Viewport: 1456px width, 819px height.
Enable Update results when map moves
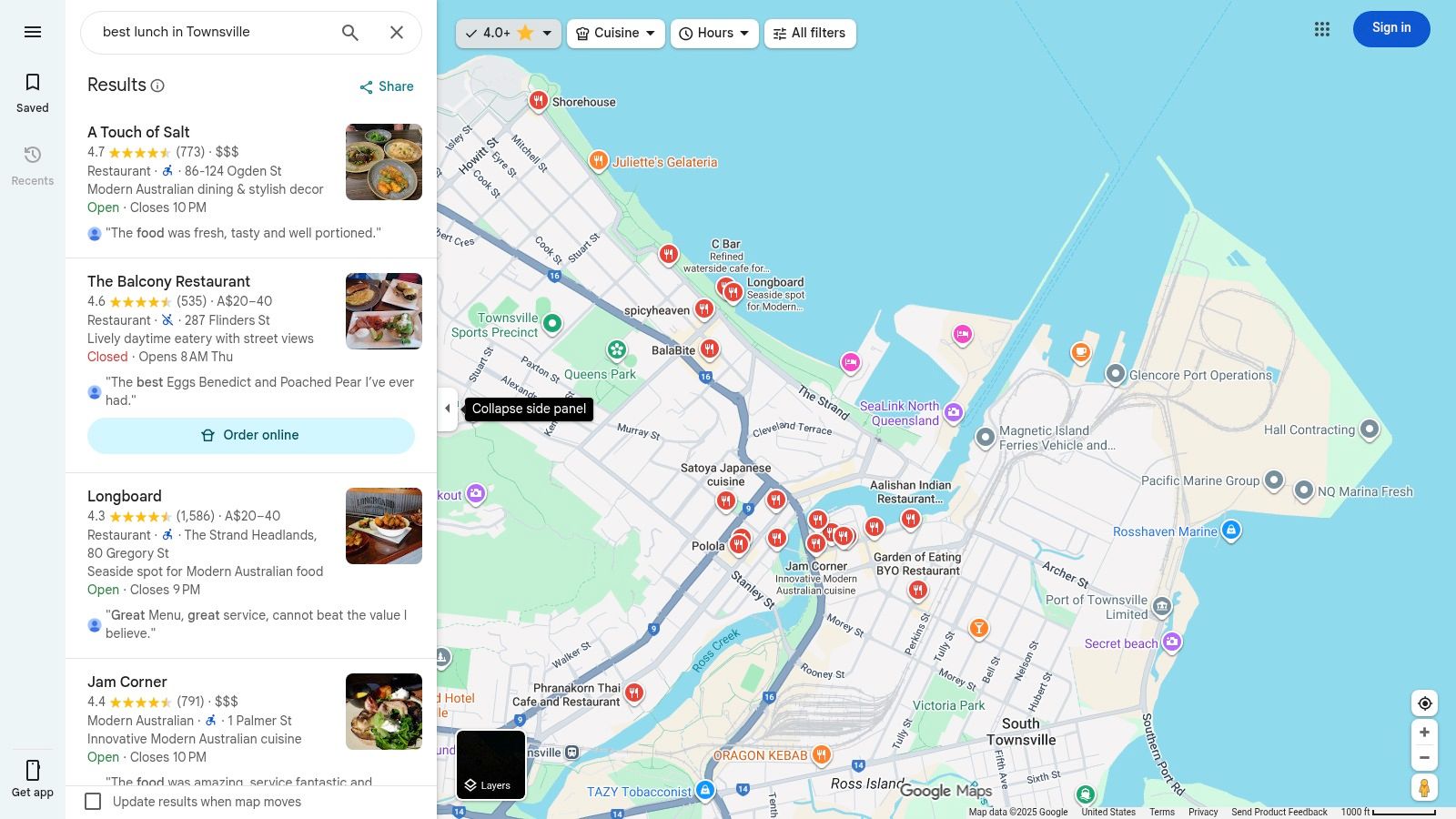click(x=94, y=802)
